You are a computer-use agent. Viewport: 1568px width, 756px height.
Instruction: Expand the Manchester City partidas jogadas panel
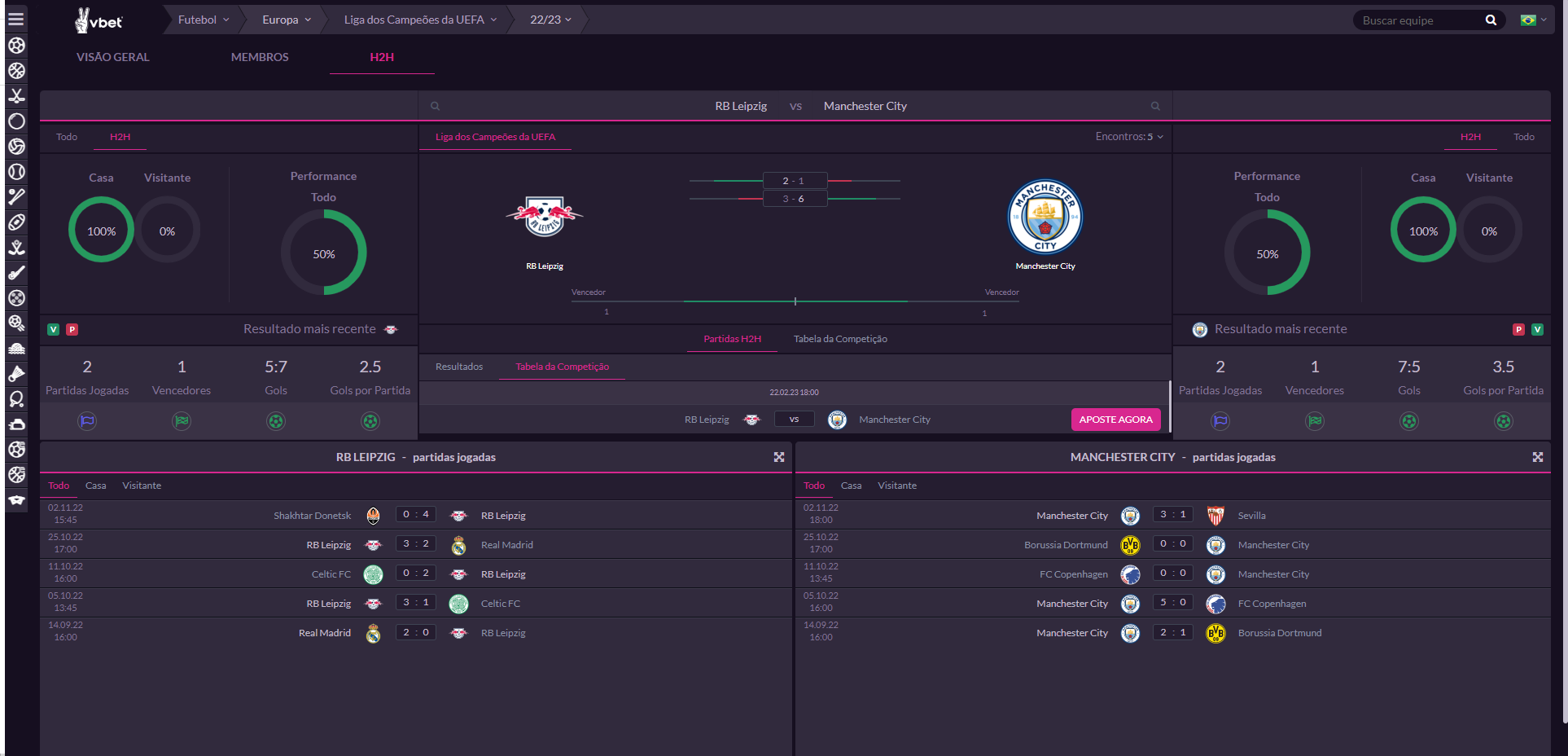(x=1538, y=457)
